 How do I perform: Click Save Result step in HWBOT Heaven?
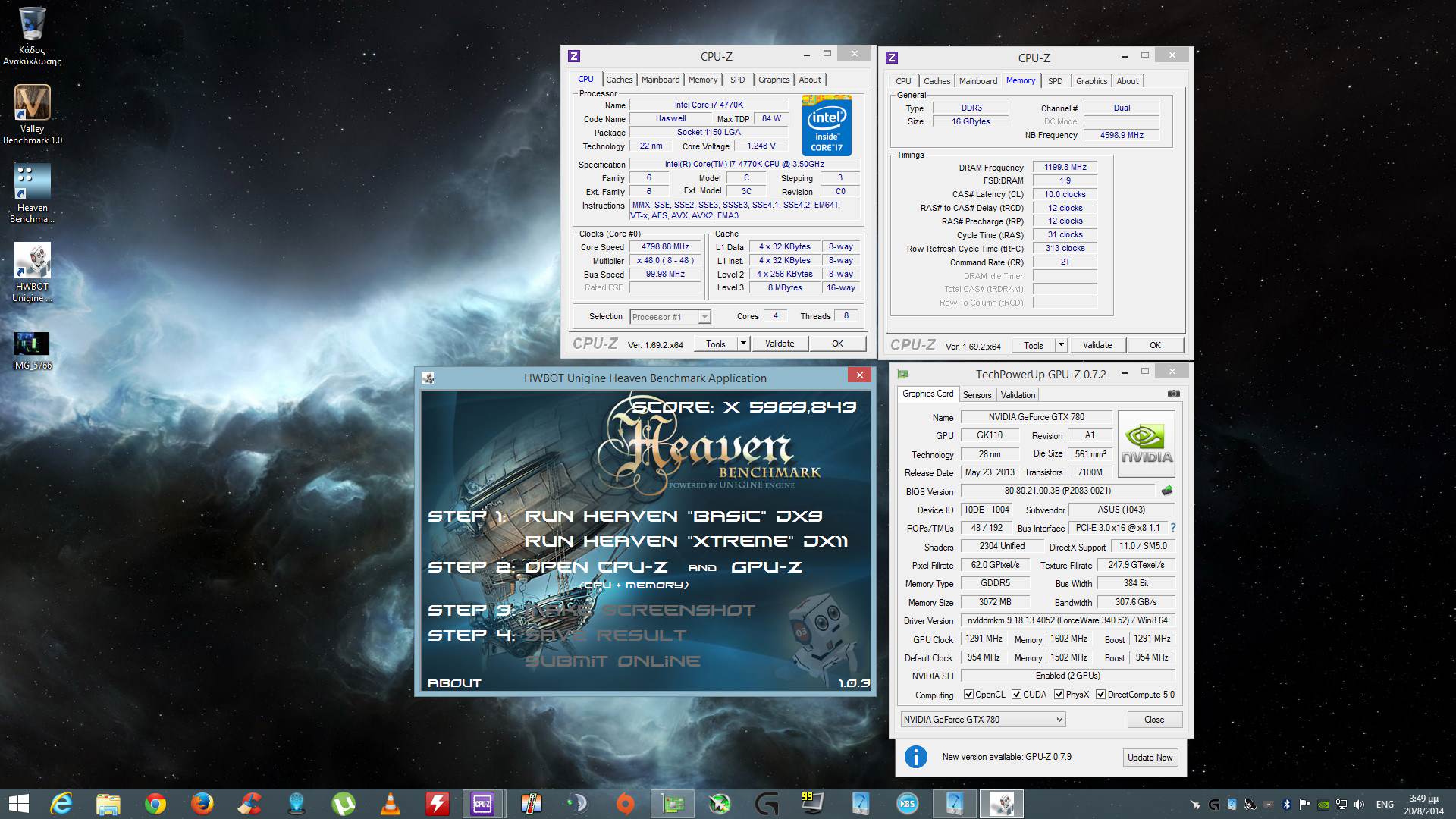tap(605, 635)
